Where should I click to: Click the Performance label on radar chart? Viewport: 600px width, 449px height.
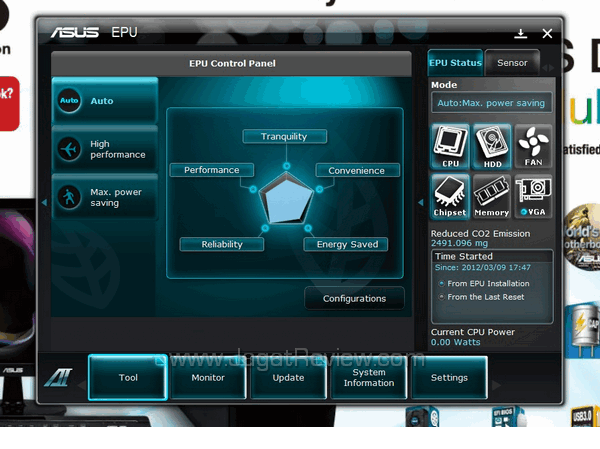tap(212, 170)
